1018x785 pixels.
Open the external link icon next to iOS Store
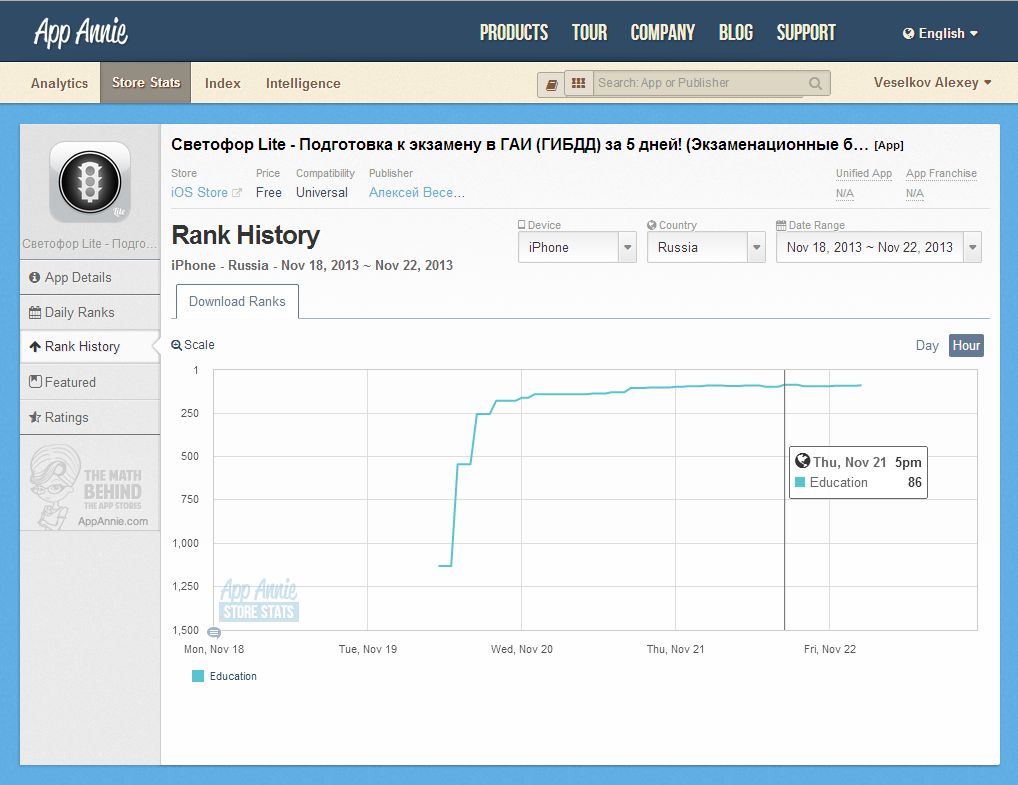237,193
